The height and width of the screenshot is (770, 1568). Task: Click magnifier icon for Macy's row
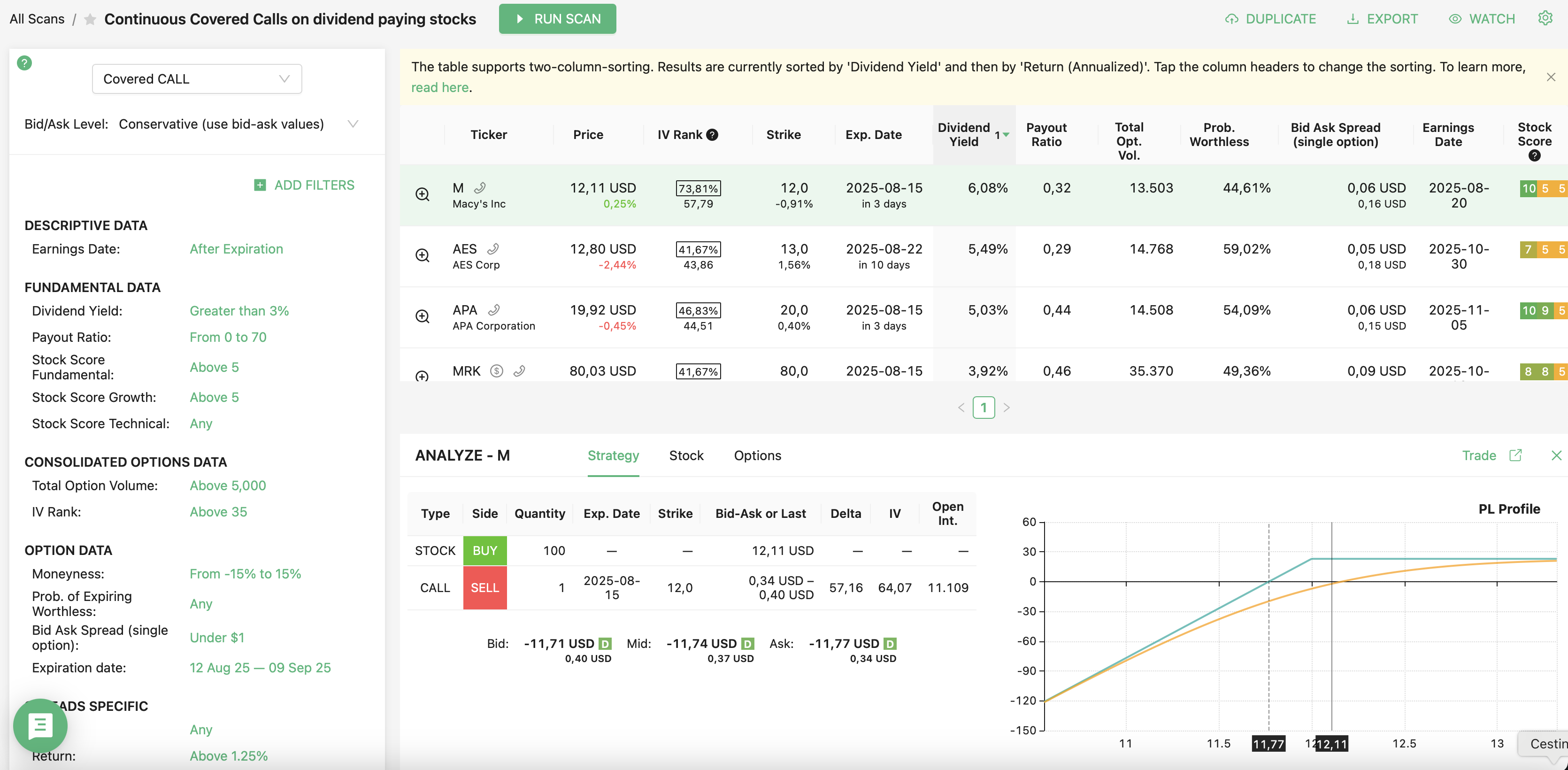422,194
